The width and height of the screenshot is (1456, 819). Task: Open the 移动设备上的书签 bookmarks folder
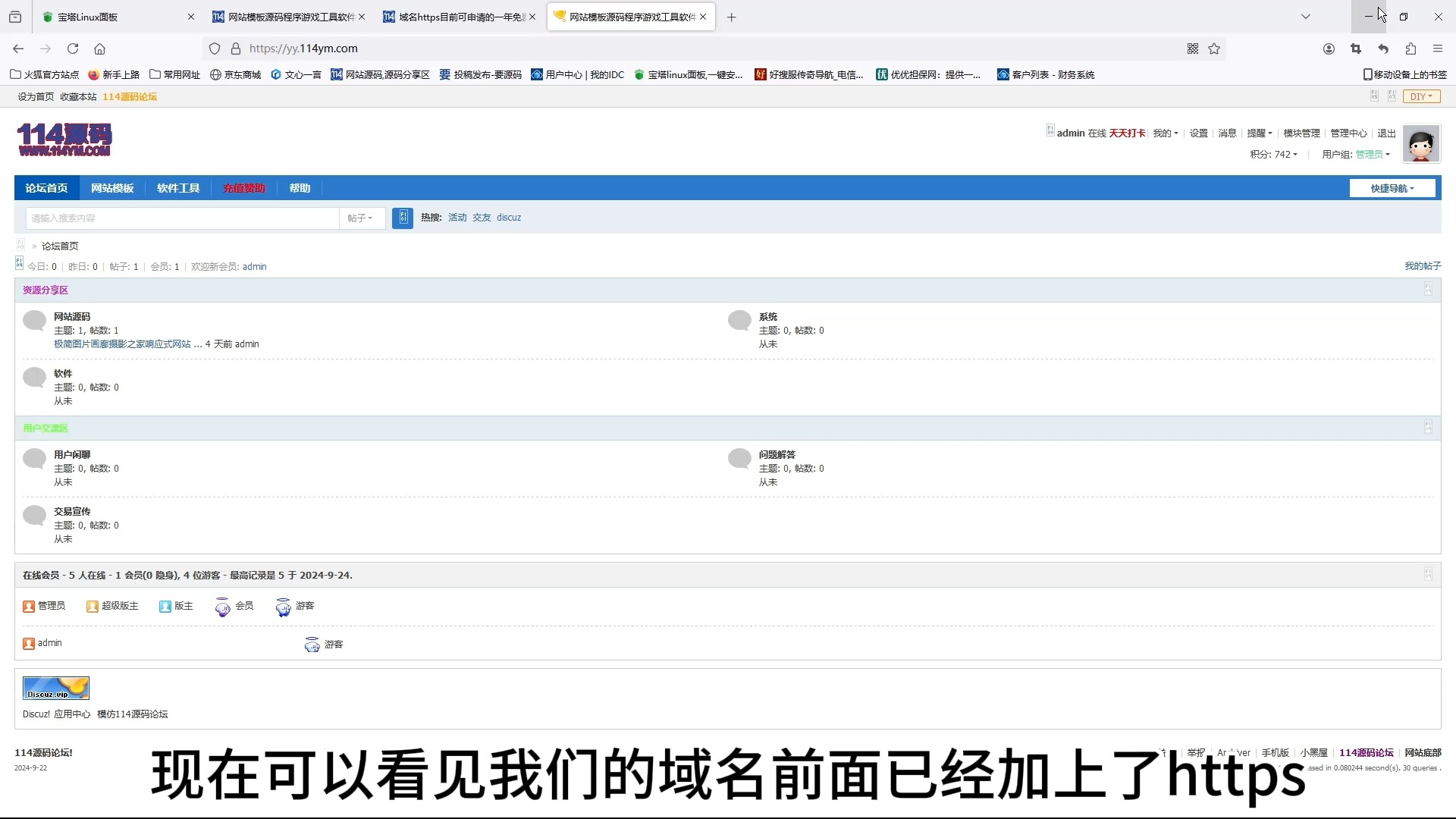(1404, 74)
